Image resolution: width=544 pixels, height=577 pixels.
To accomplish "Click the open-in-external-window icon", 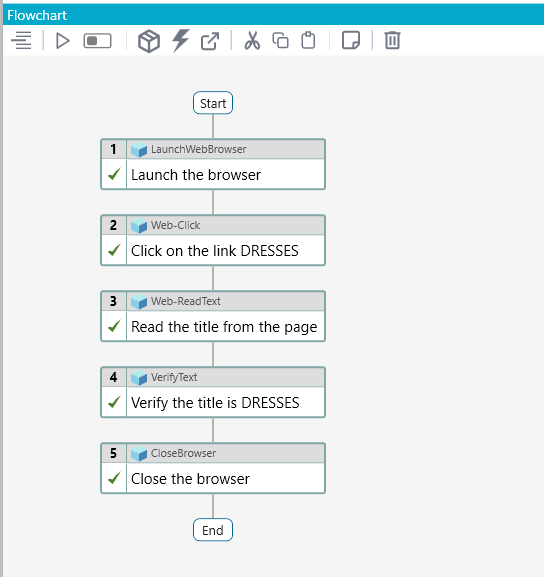I will pos(210,41).
